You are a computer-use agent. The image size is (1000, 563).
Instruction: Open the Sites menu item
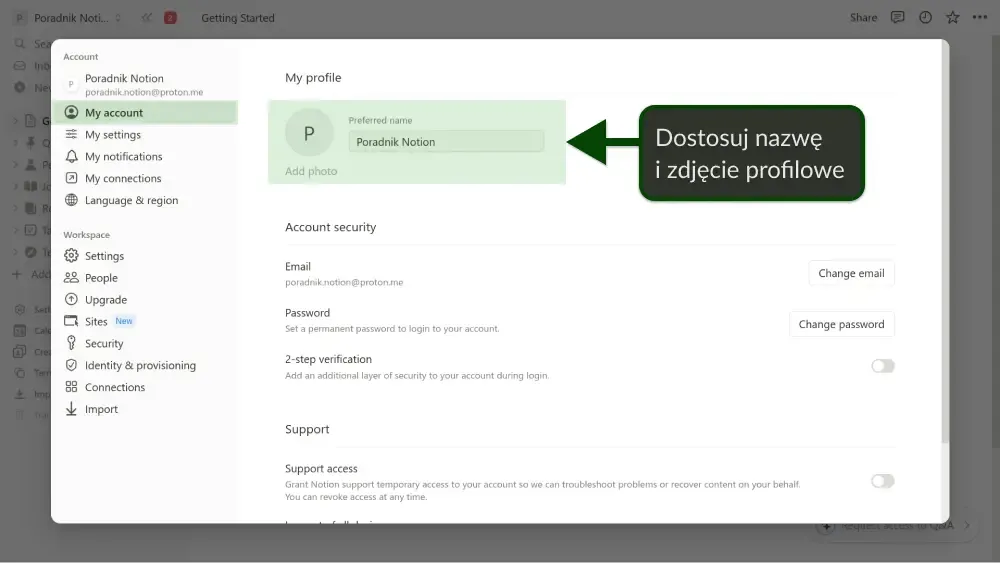[145, 321]
